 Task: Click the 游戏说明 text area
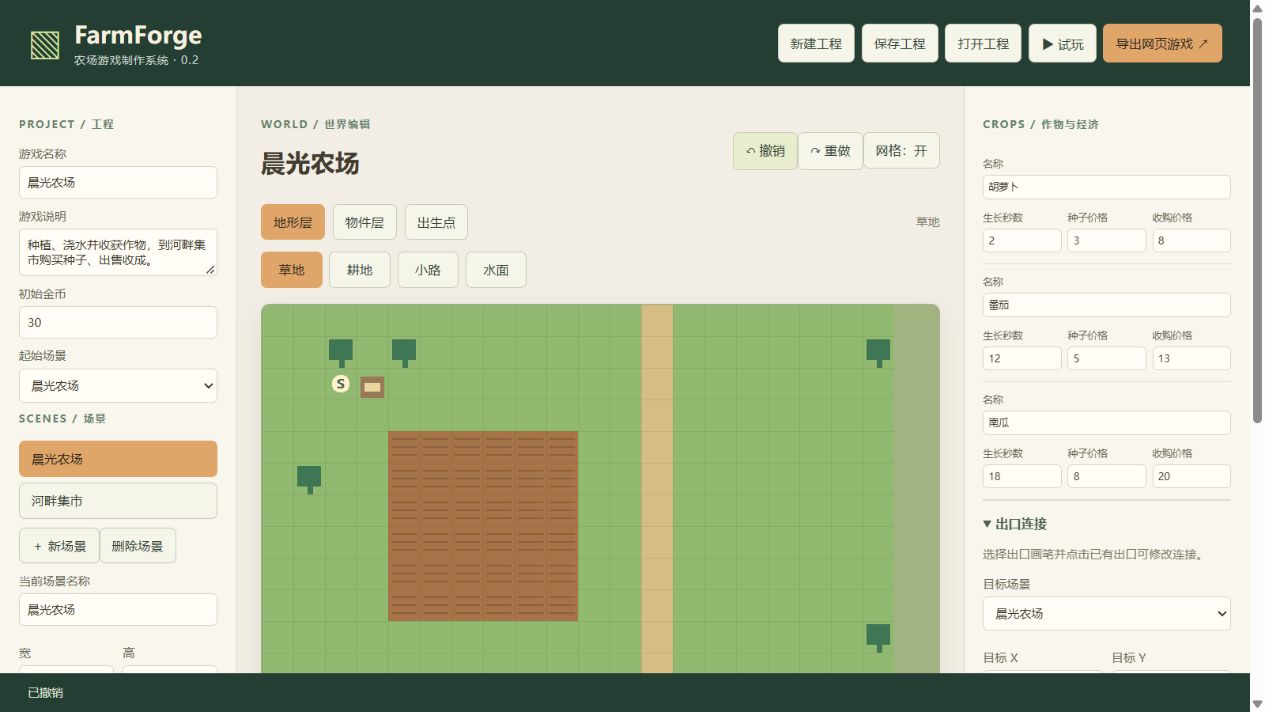click(118, 252)
